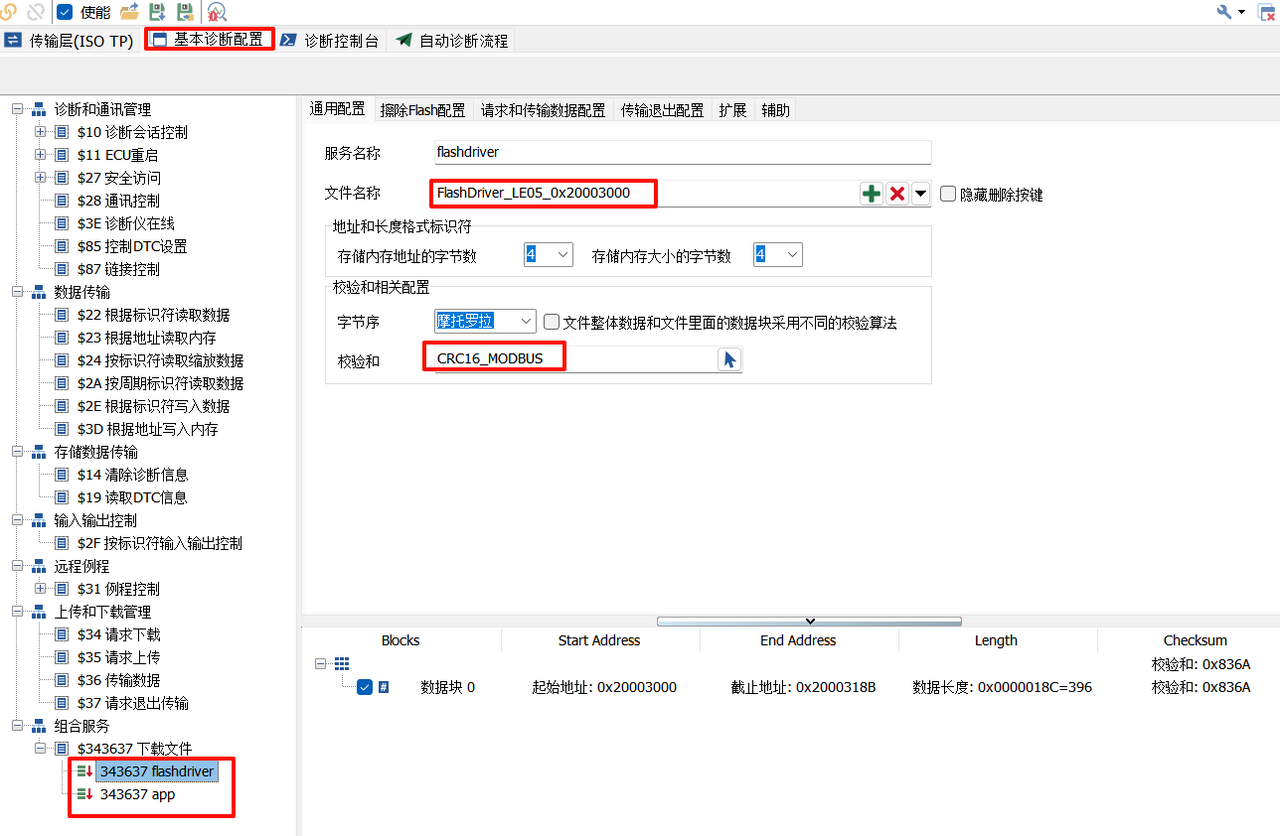Viewport: 1280px width, 836px height.
Task: Collapse the 数据传输 tree node
Action: (x=17, y=292)
